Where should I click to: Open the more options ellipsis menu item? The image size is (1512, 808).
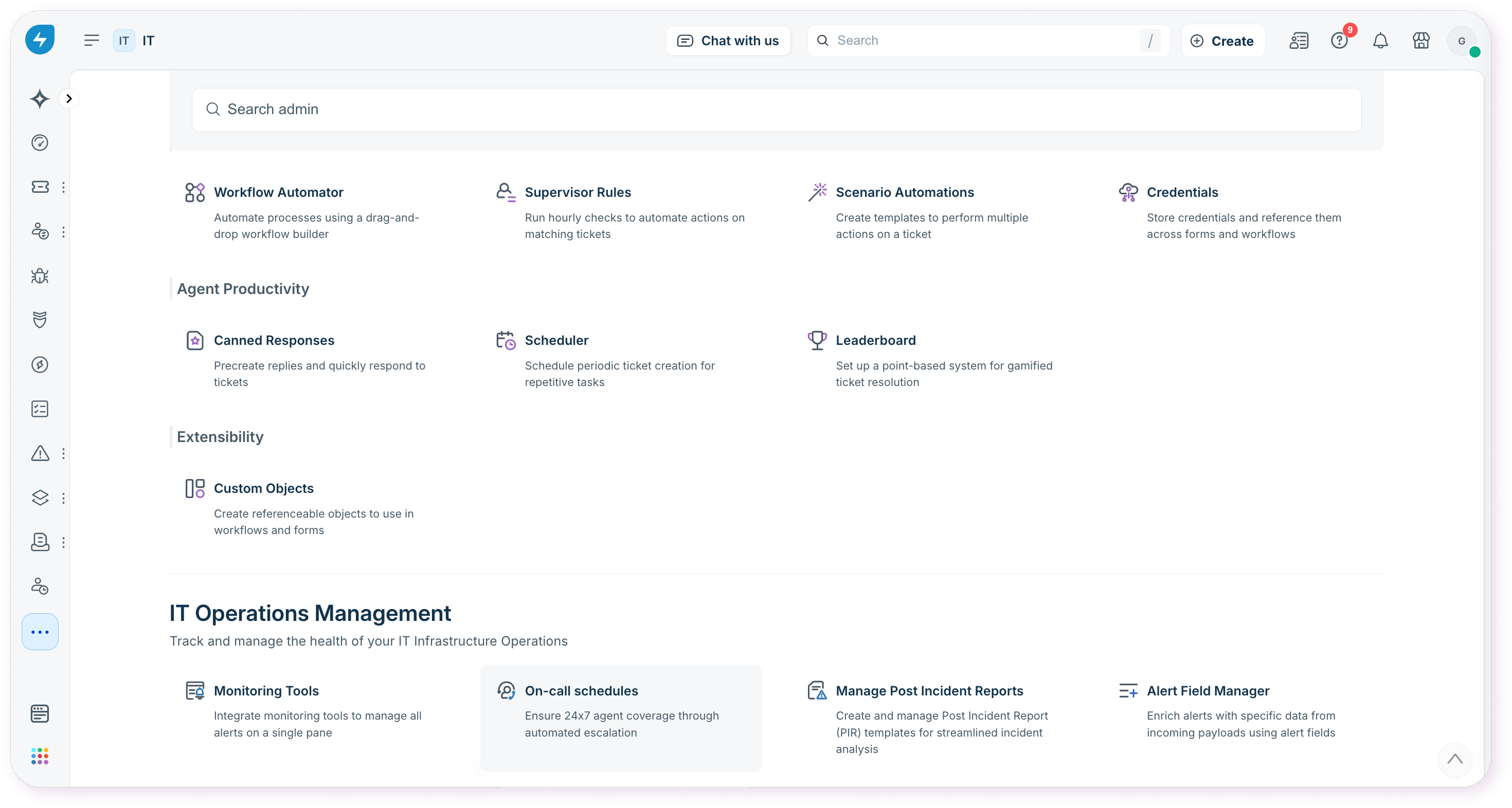click(x=40, y=632)
